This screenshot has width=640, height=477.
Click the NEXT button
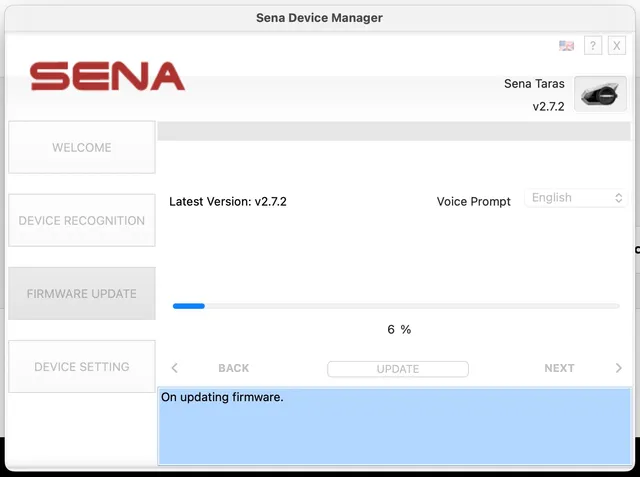tap(559, 368)
